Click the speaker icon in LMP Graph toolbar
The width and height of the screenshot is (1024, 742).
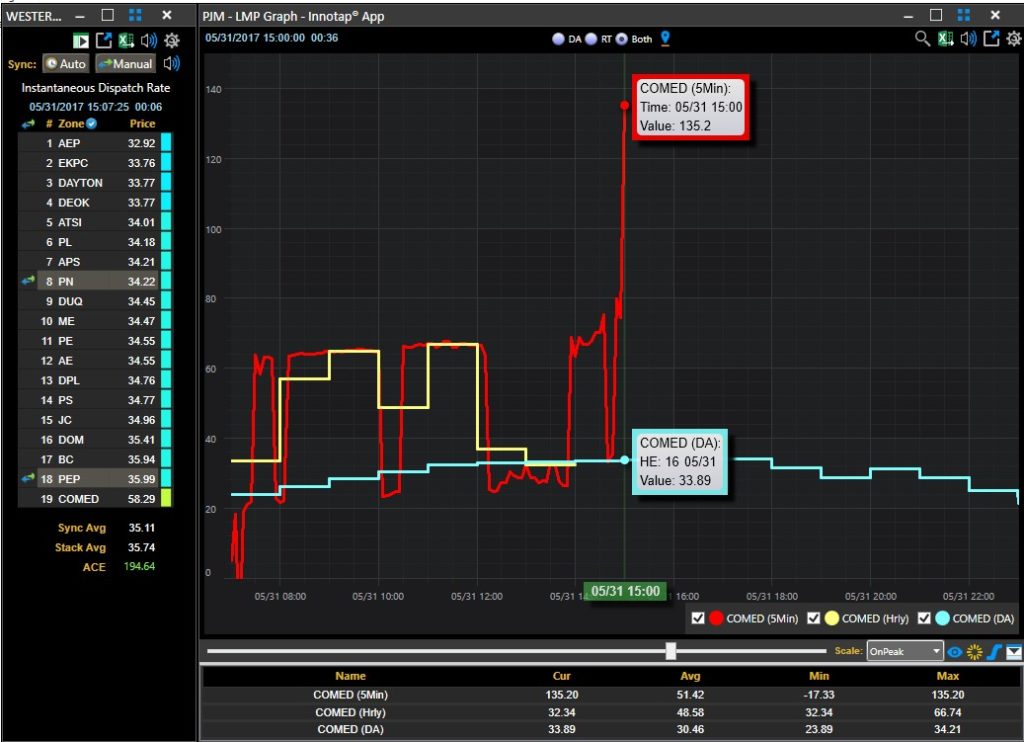968,39
